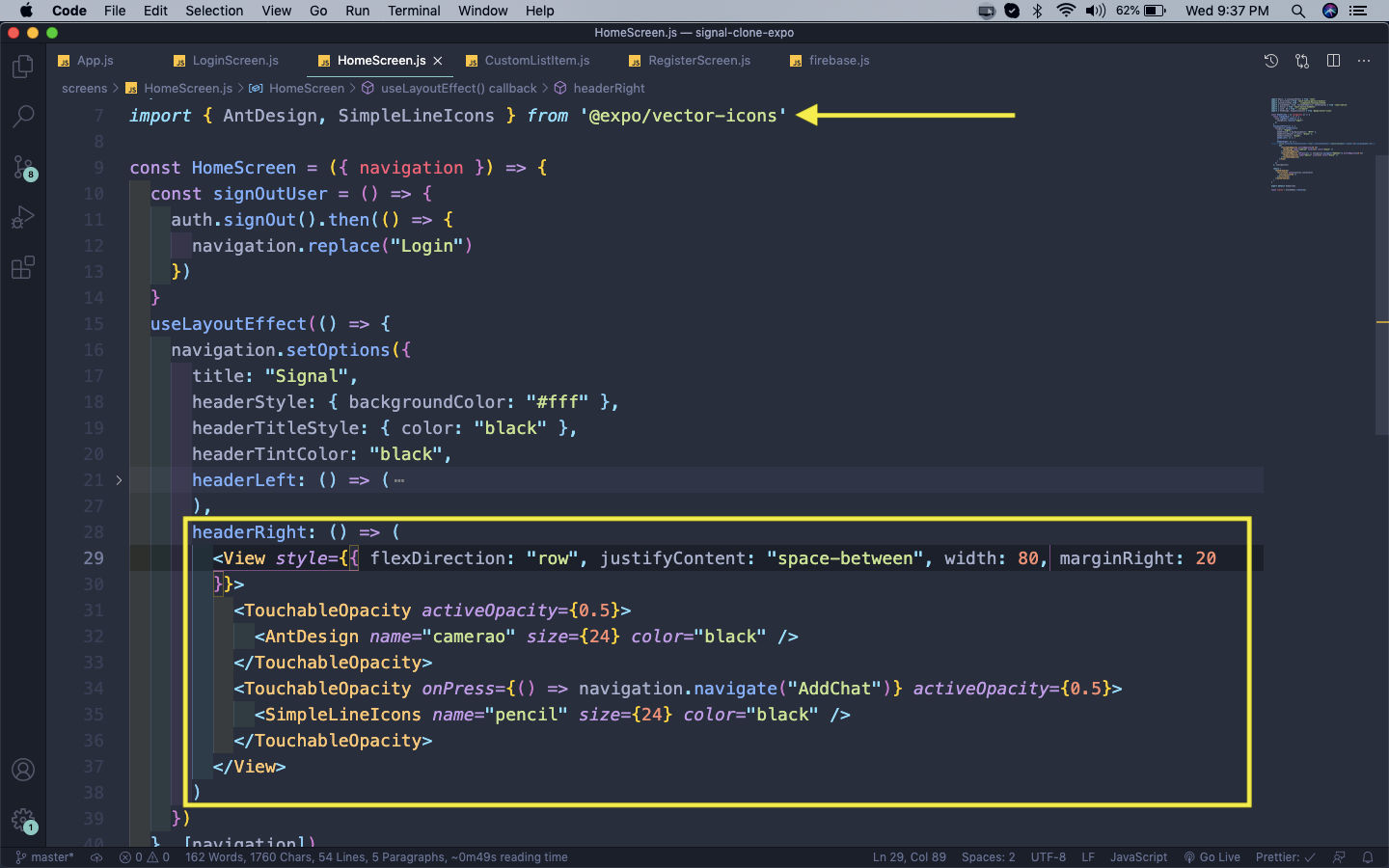Open the Help menu
The height and width of the screenshot is (868, 1389).
[540, 11]
